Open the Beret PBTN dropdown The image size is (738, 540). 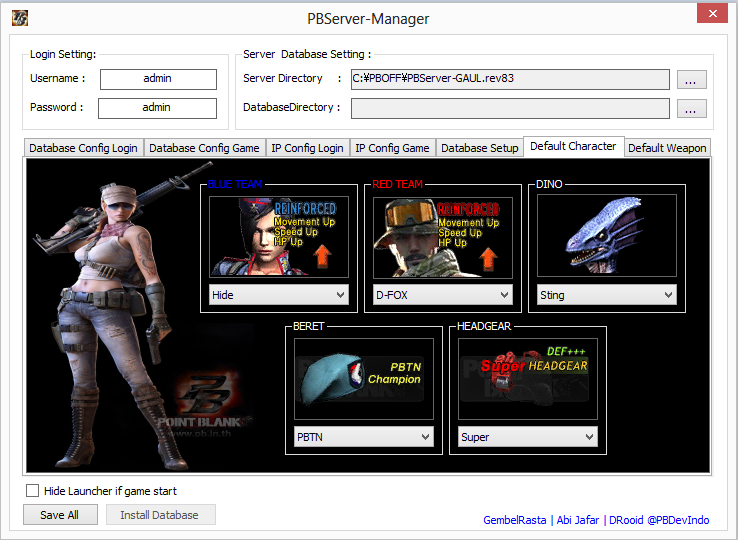[364, 437]
